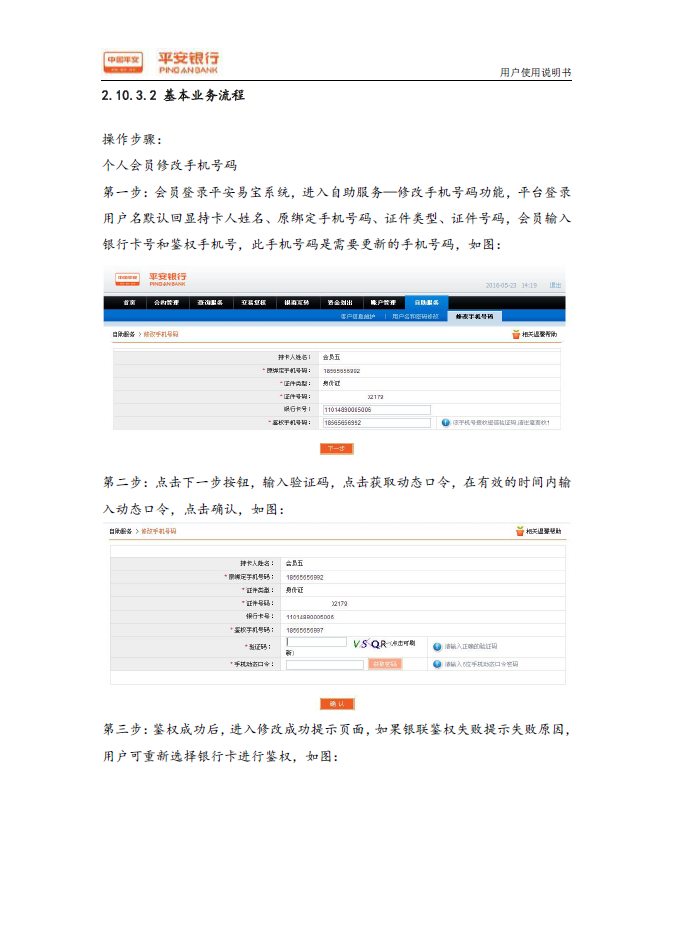
Task: Click the section heading 2.10.3.2 基本业务流程
Action: tap(173, 95)
